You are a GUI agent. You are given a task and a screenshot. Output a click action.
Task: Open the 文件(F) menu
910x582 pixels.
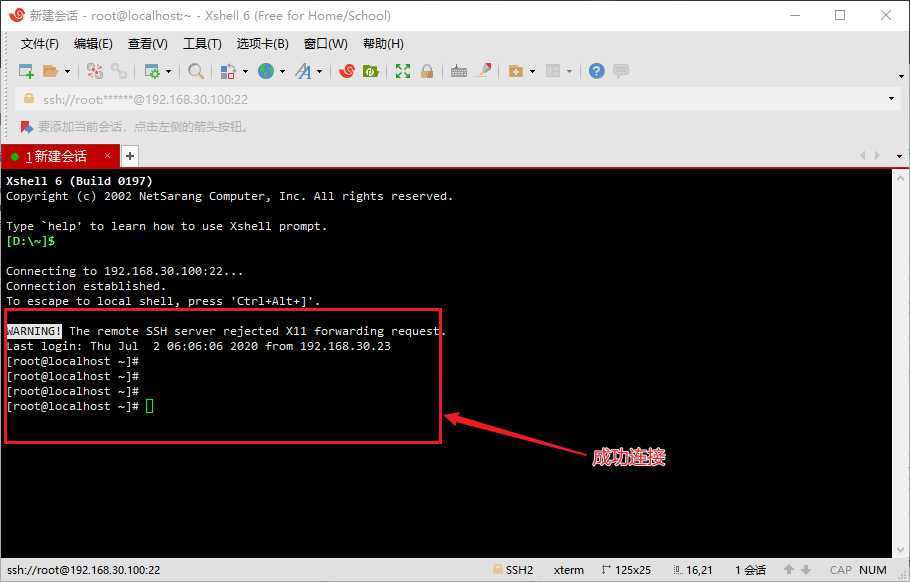pos(39,44)
